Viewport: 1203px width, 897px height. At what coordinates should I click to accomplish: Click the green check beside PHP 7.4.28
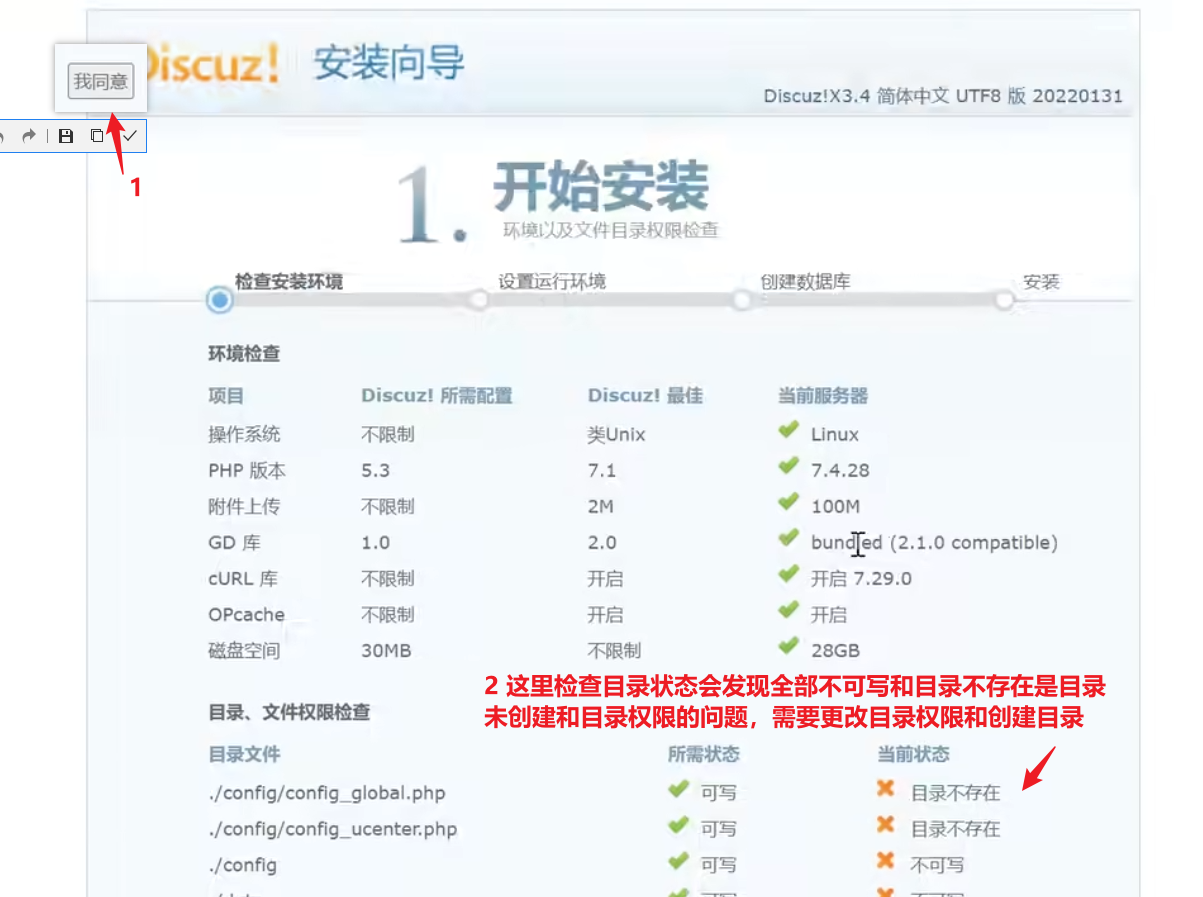(x=788, y=467)
